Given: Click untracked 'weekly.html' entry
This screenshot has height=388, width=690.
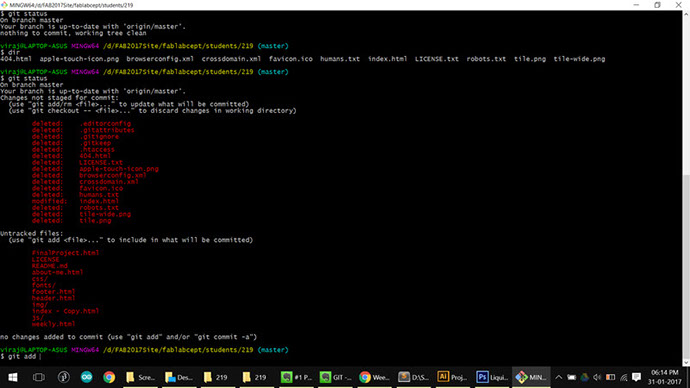Looking at the screenshot, I should coord(53,324).
